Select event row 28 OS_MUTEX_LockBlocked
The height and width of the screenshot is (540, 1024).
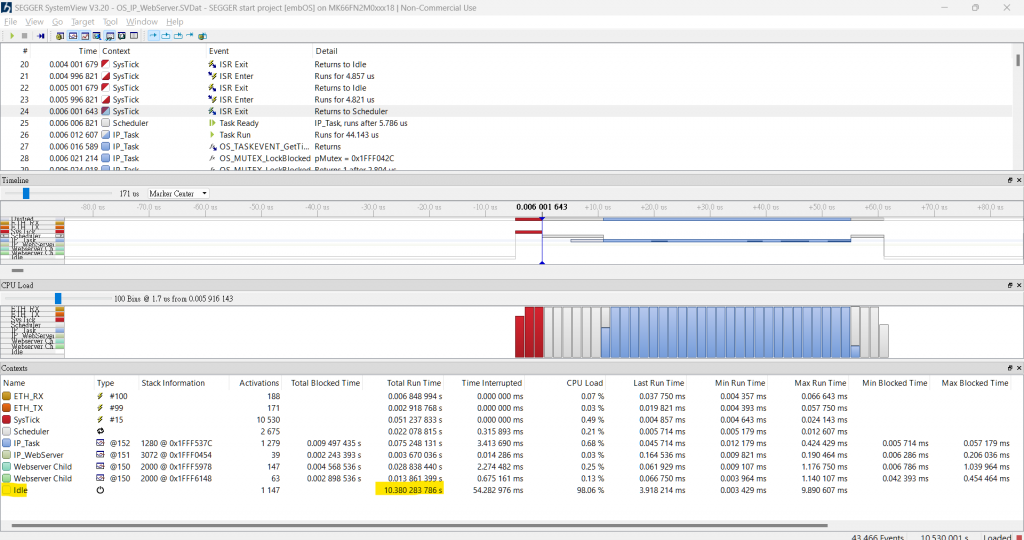tap(506, 158)
